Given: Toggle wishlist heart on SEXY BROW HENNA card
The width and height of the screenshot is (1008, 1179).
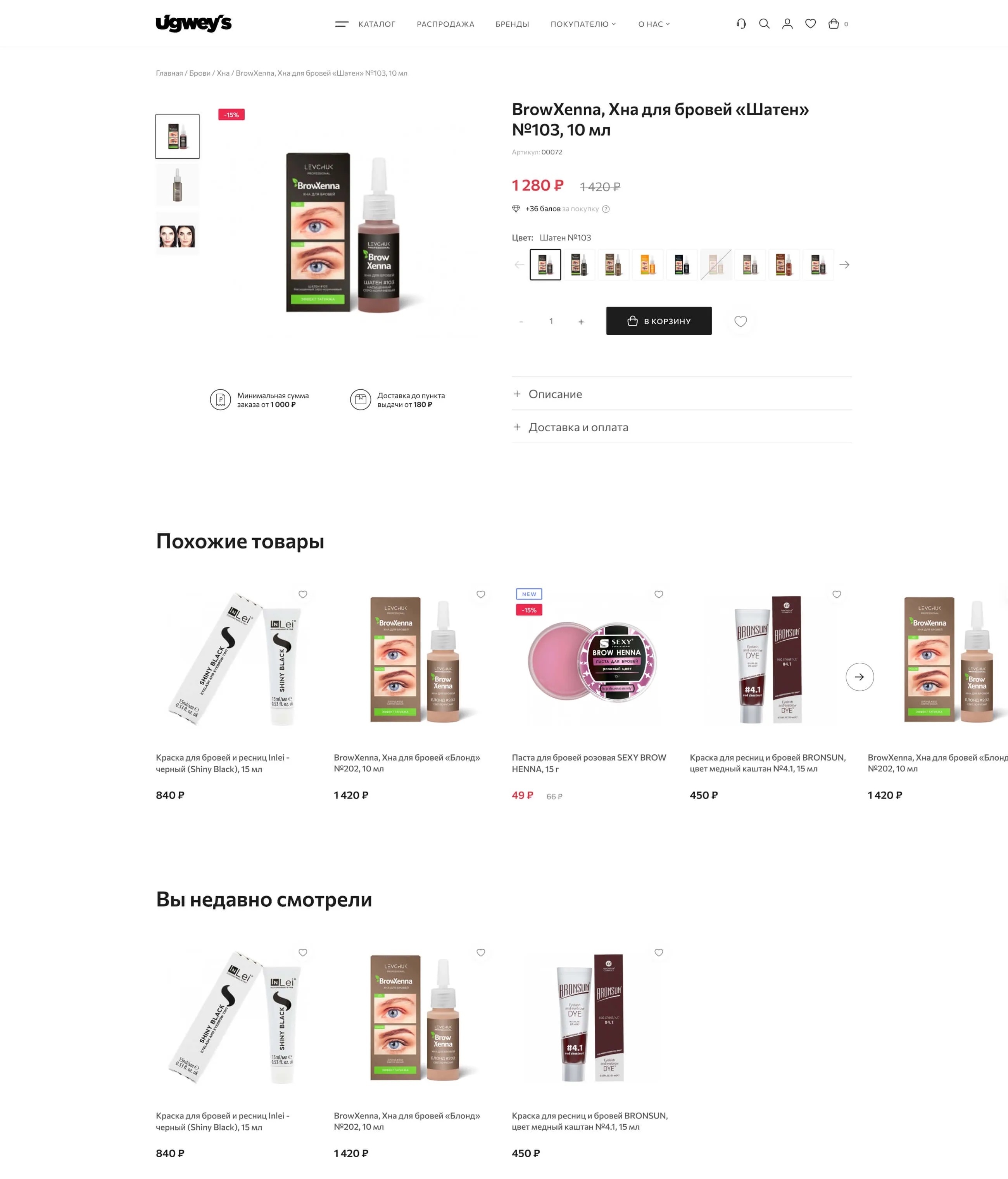Looking at the screenshot, I should point(659,594).
